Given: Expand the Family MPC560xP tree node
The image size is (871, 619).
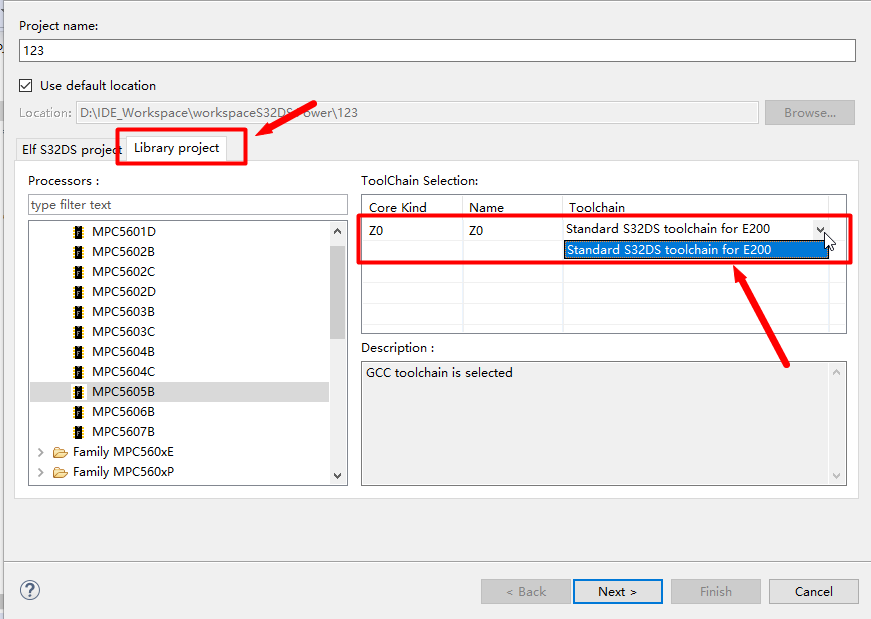Looking at the screenshot, I should 41,472.
